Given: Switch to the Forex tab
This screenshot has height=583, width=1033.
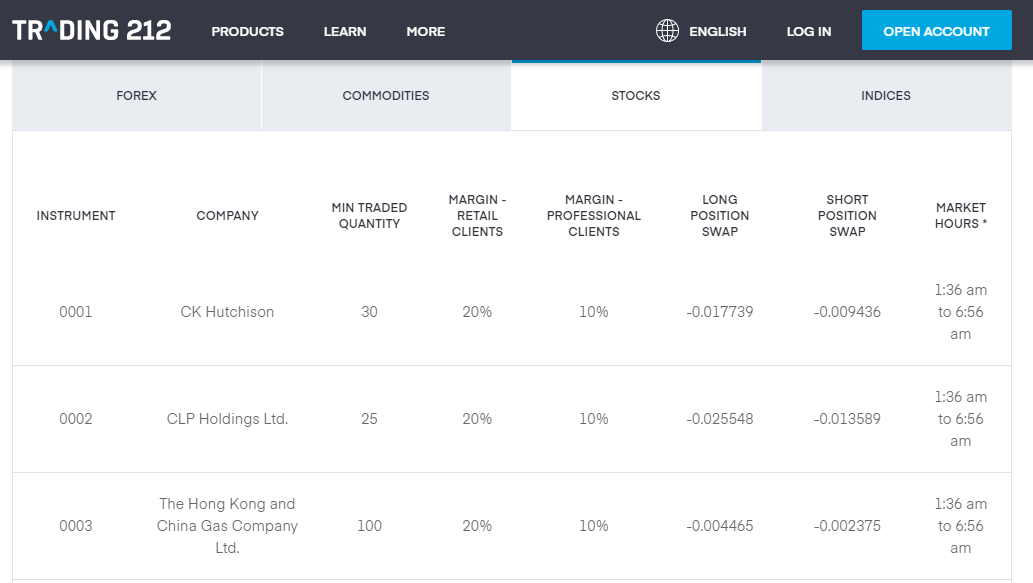Looking at the screenshot, I should click(137, 96).
